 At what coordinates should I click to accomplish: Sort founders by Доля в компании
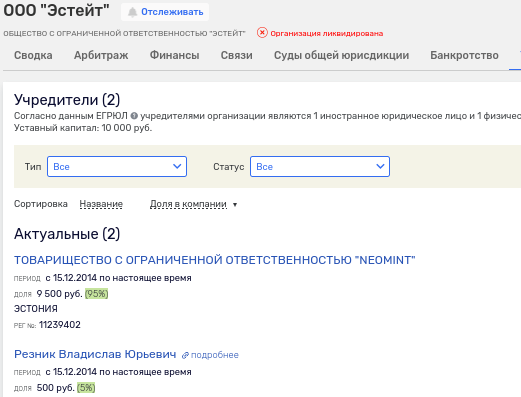click(x=188, y=204)
